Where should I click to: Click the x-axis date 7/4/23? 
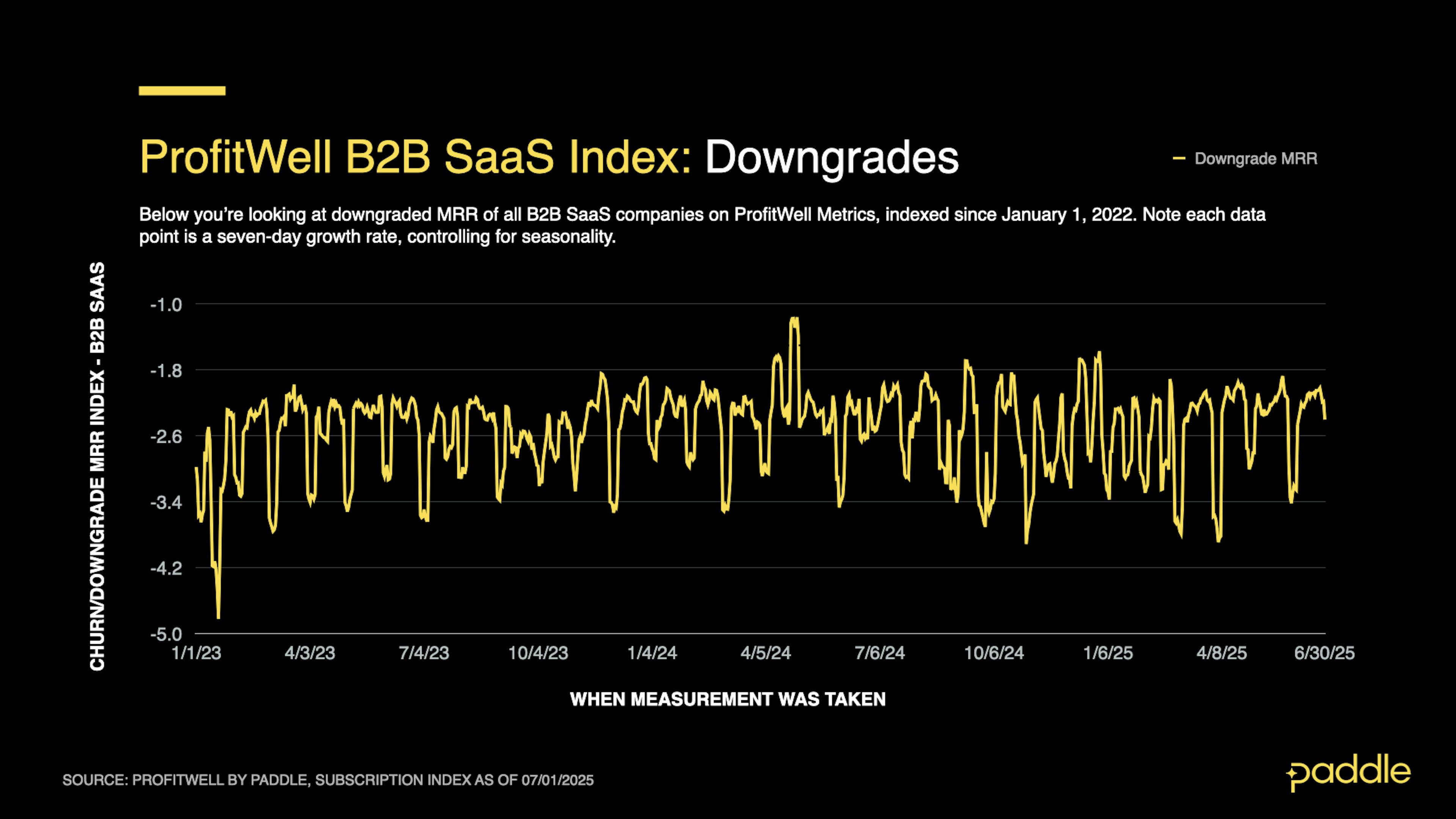424,653
